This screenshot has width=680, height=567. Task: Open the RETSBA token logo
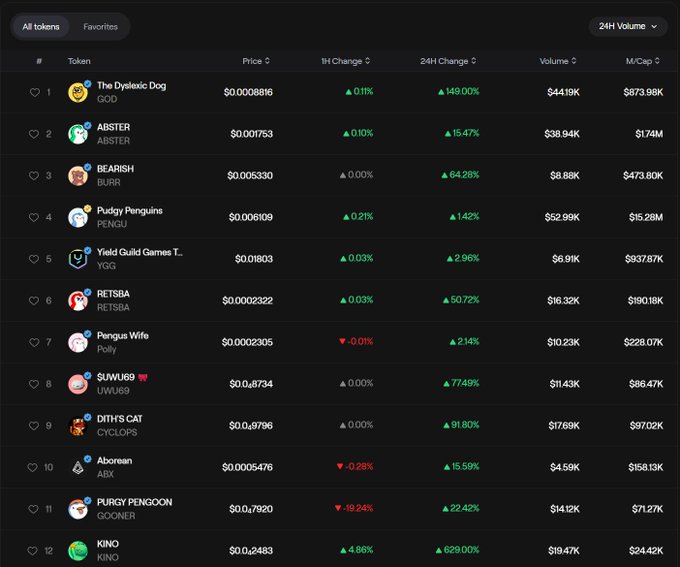coord(78,301)
